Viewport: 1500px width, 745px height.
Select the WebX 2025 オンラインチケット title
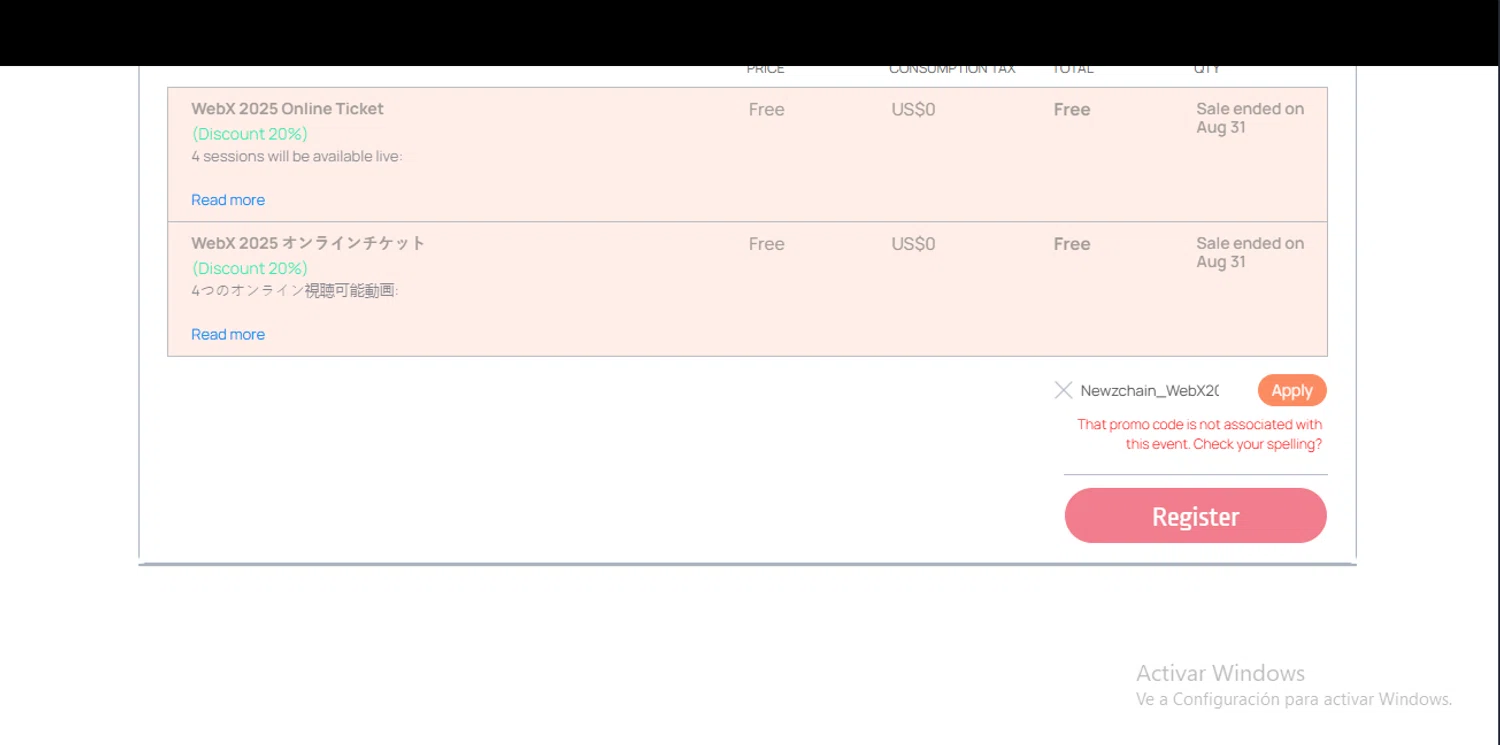click(308, 243)
